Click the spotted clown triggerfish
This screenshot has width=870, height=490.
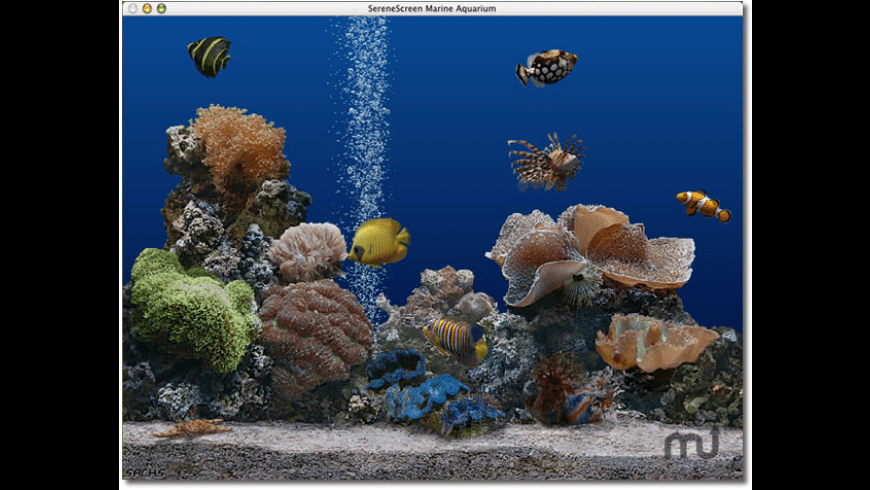[546, 68]
